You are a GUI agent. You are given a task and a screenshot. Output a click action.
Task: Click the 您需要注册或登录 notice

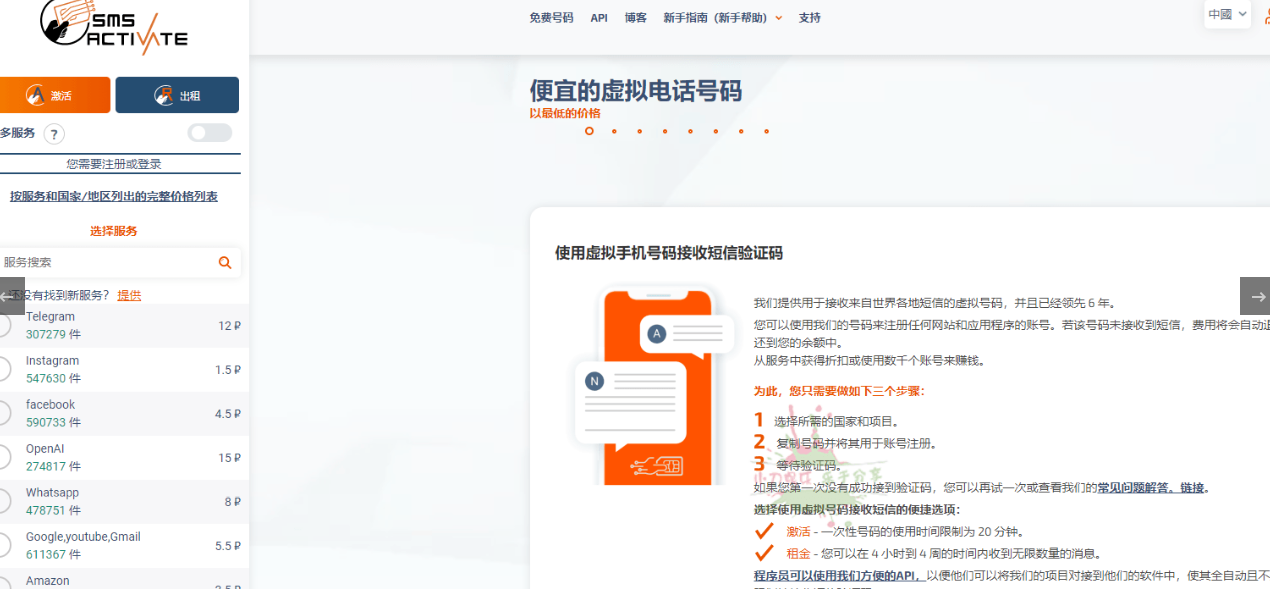pyautogui.click(x=114, y=164)
